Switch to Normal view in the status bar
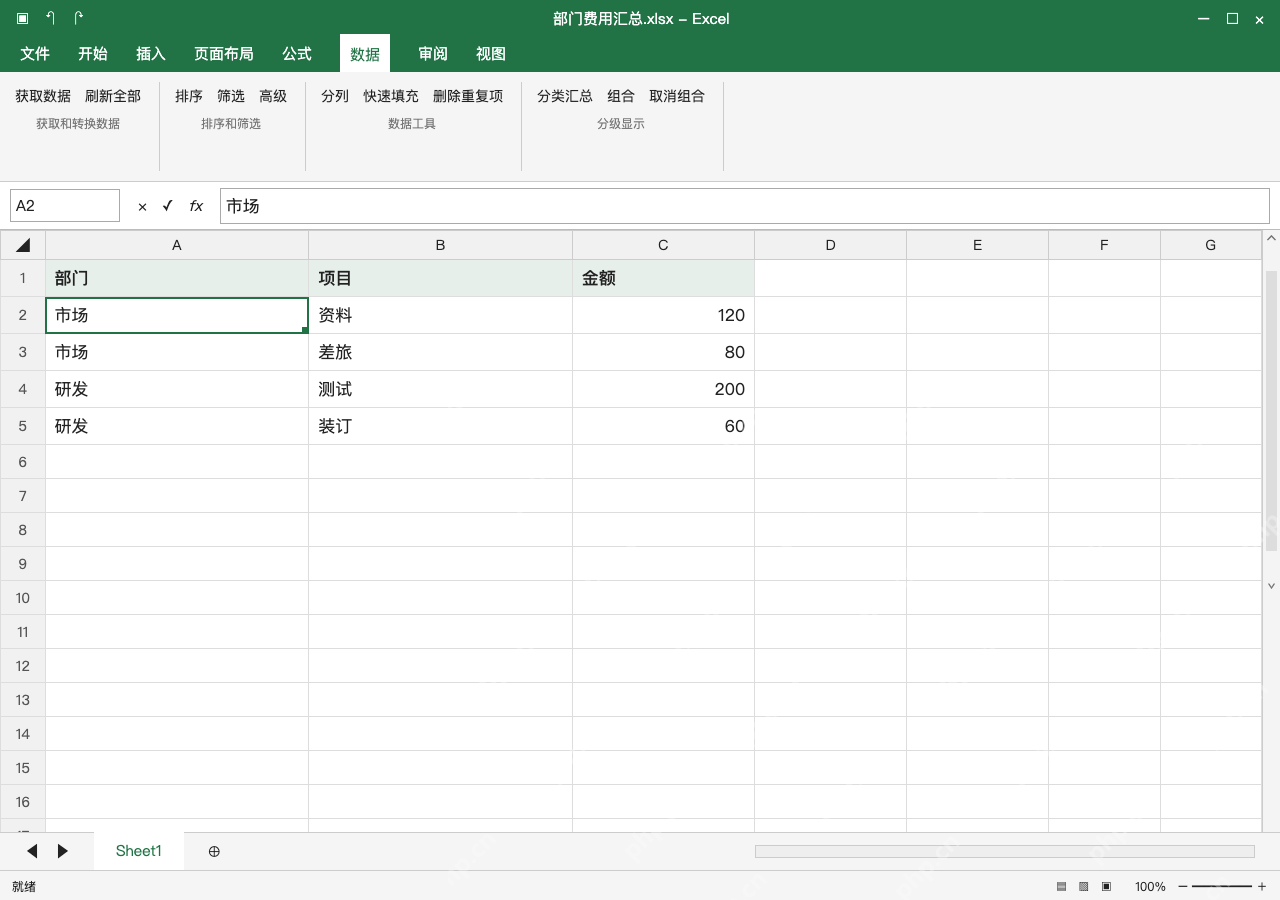 1061,887
